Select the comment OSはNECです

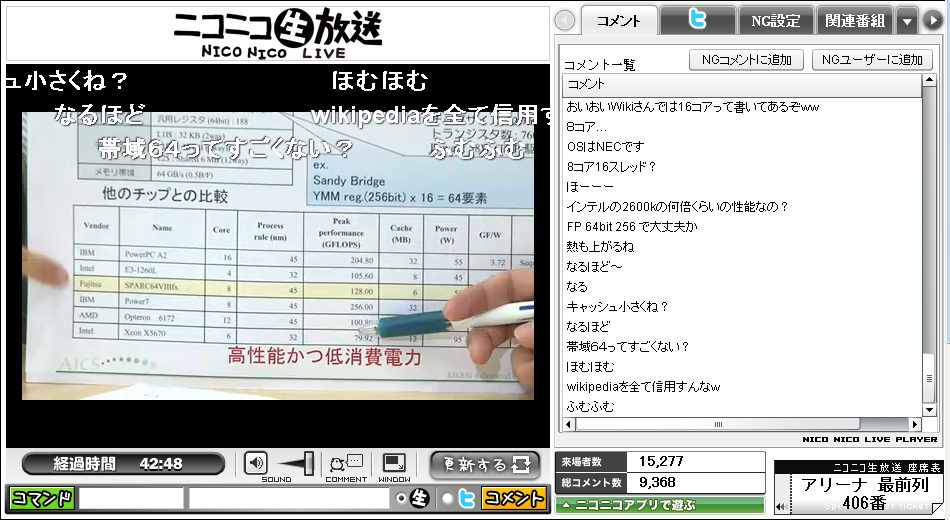(x=605, y=147)
